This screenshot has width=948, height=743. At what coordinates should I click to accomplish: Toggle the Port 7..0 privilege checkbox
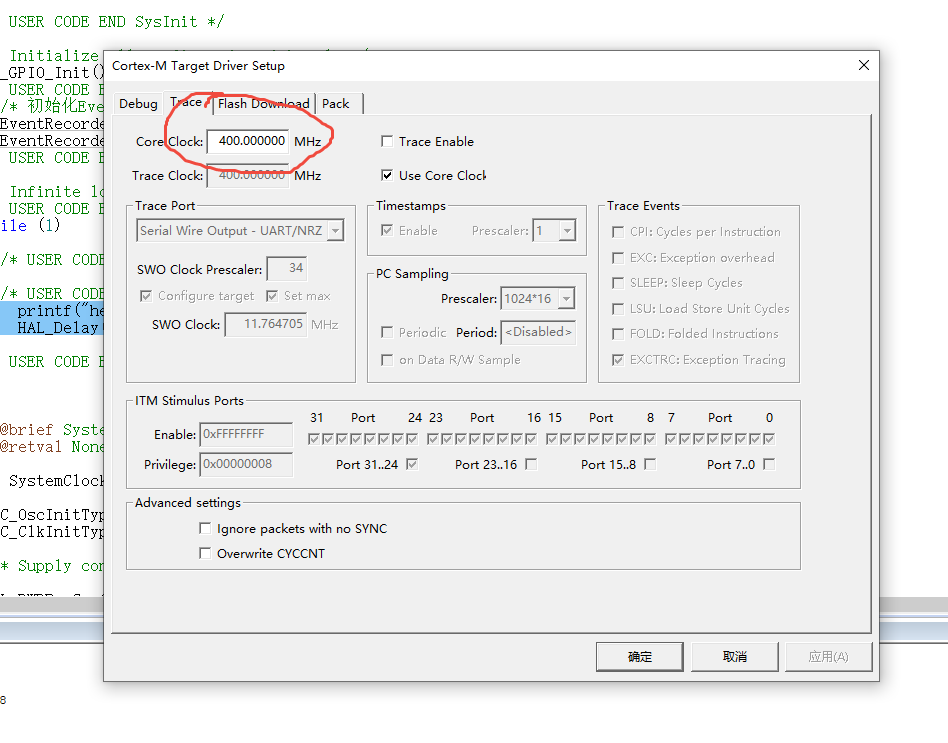click(x=769, y=464)
